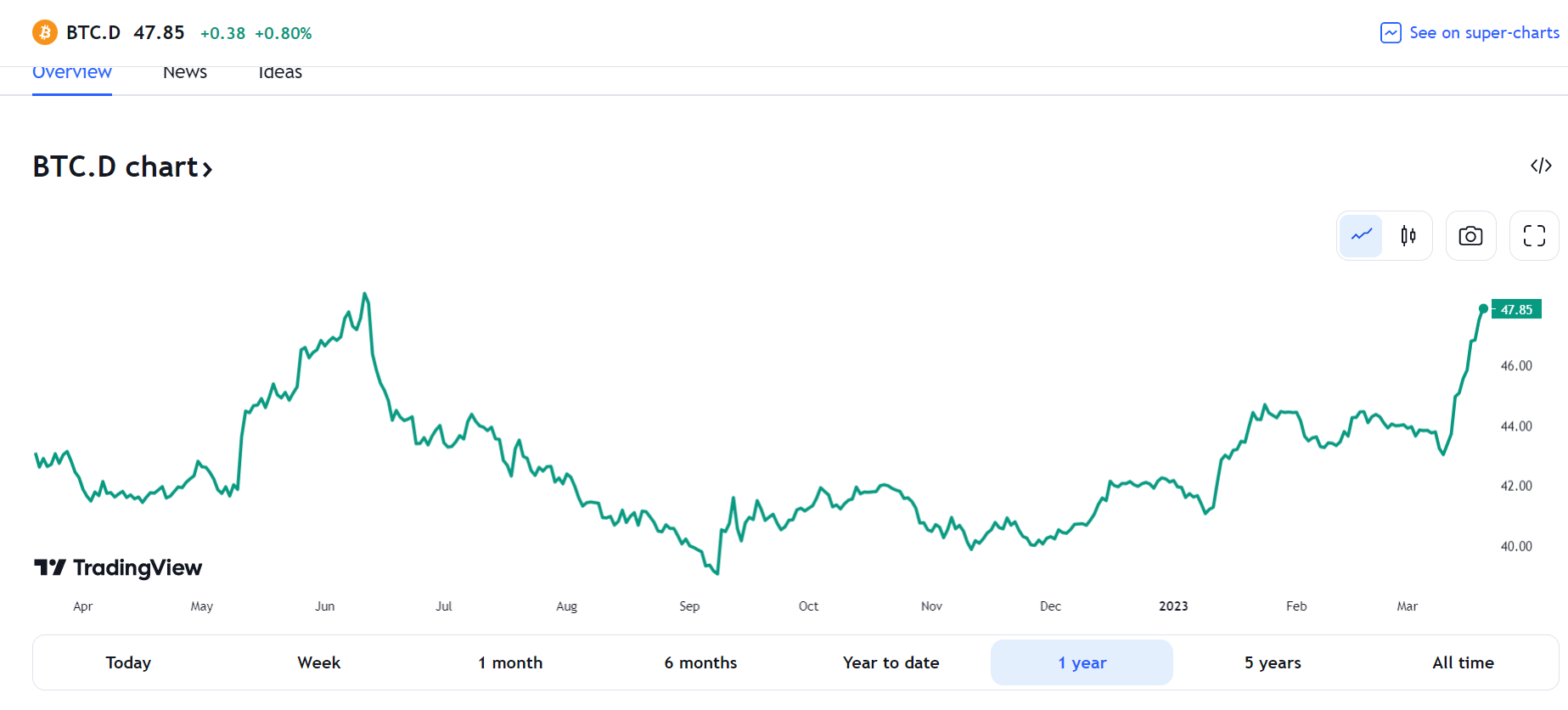Click the Bitcoin logo icon

point(45,32)
